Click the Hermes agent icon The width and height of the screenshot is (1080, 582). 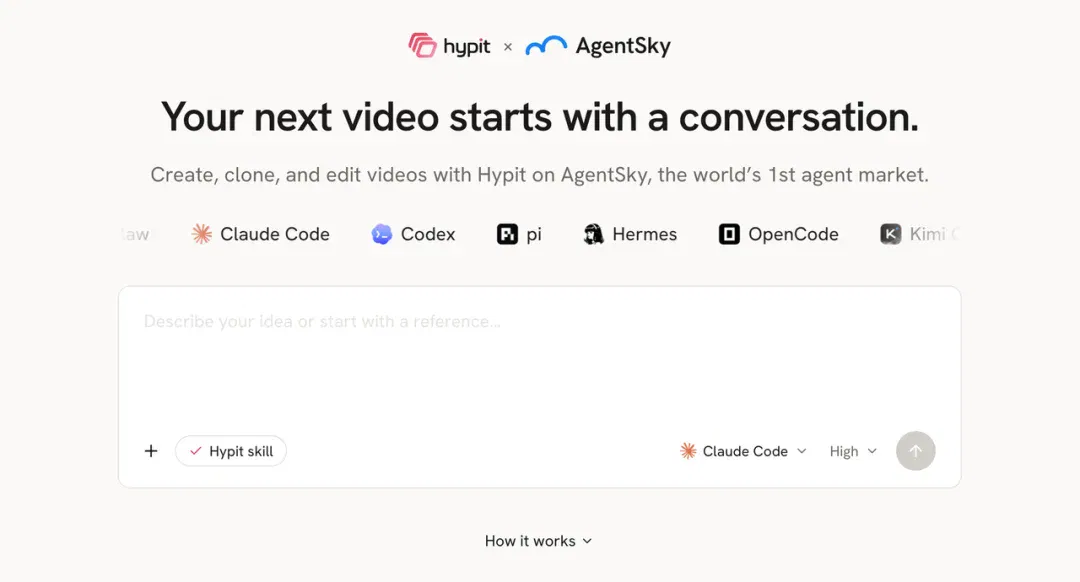pyautogui.click(x=593, y=234)
